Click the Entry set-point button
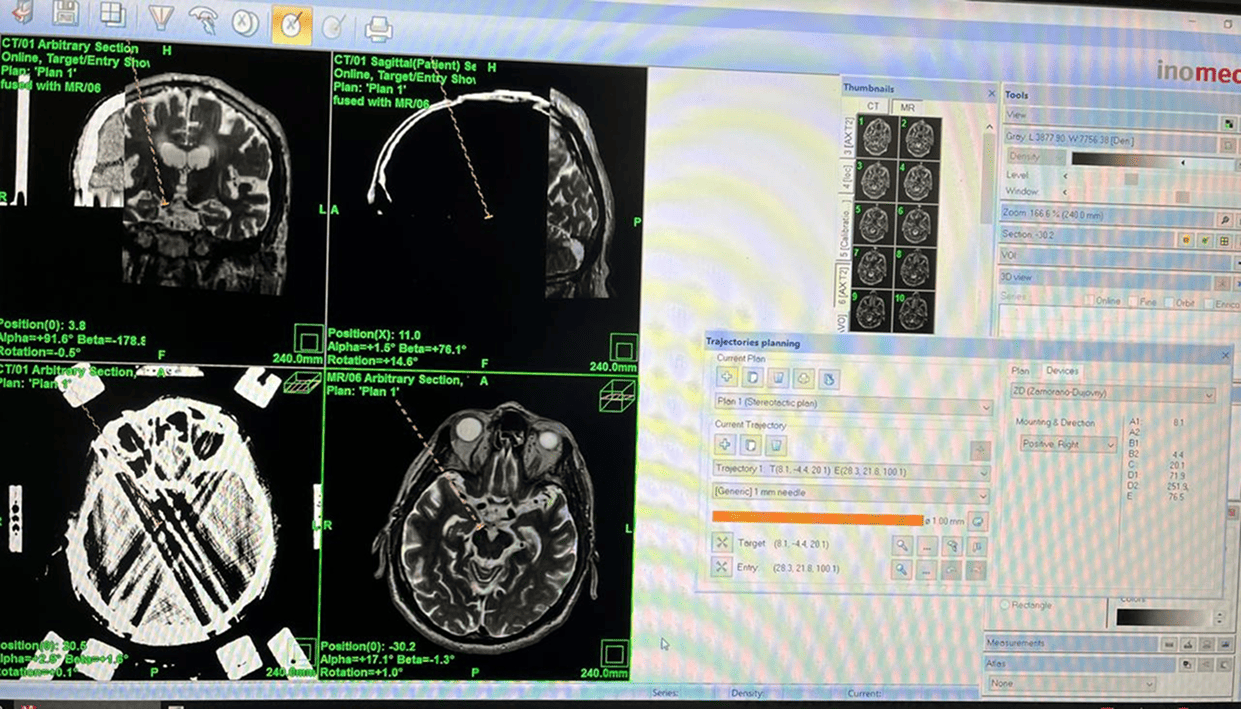The width and height of the screenshot is (1241, 709). (721, 567)
